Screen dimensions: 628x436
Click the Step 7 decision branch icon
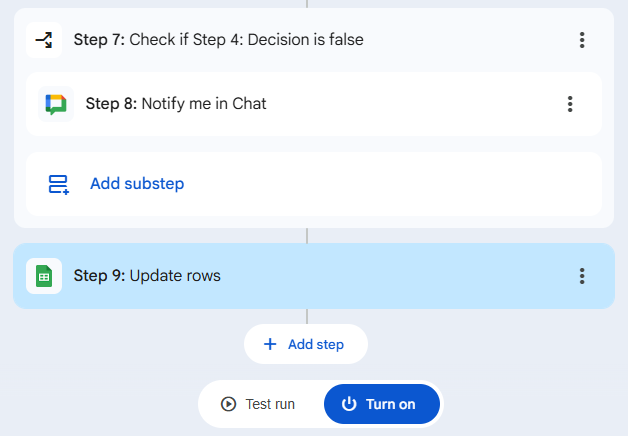pos(44,40)
